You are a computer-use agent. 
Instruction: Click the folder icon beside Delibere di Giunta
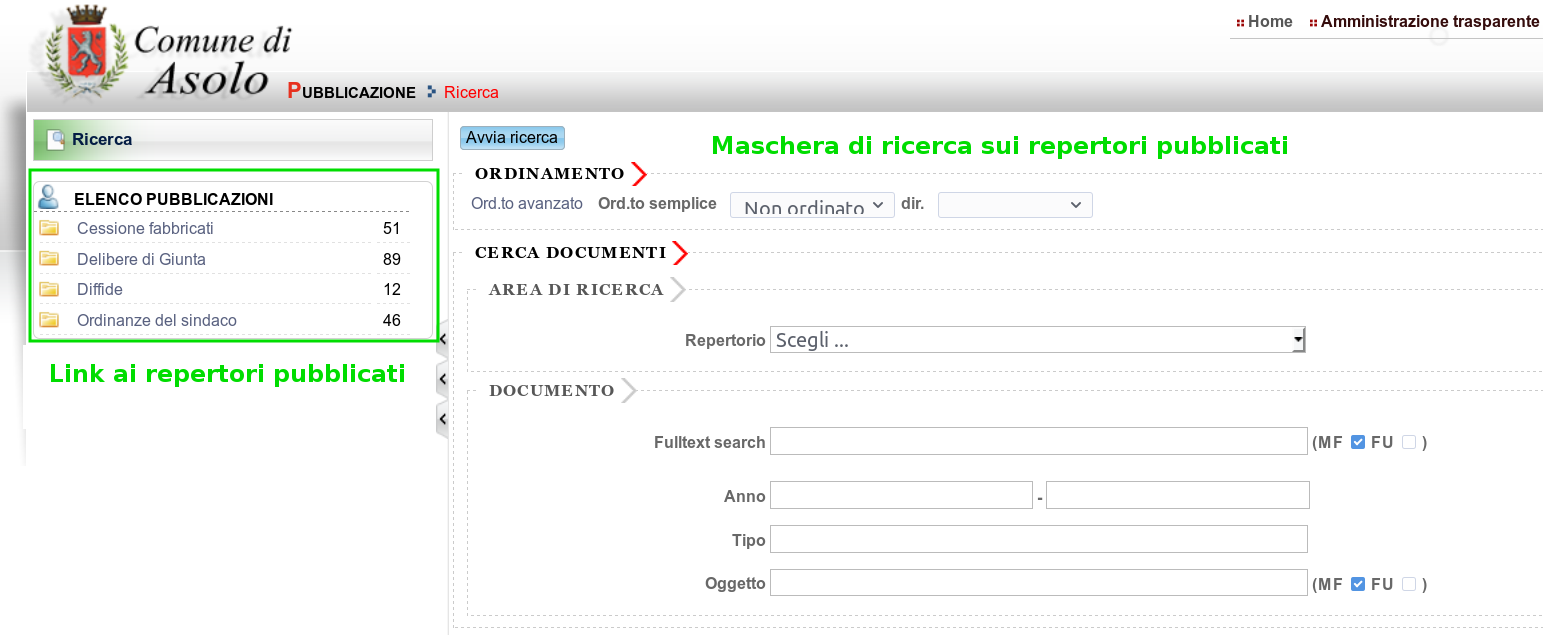49,259
